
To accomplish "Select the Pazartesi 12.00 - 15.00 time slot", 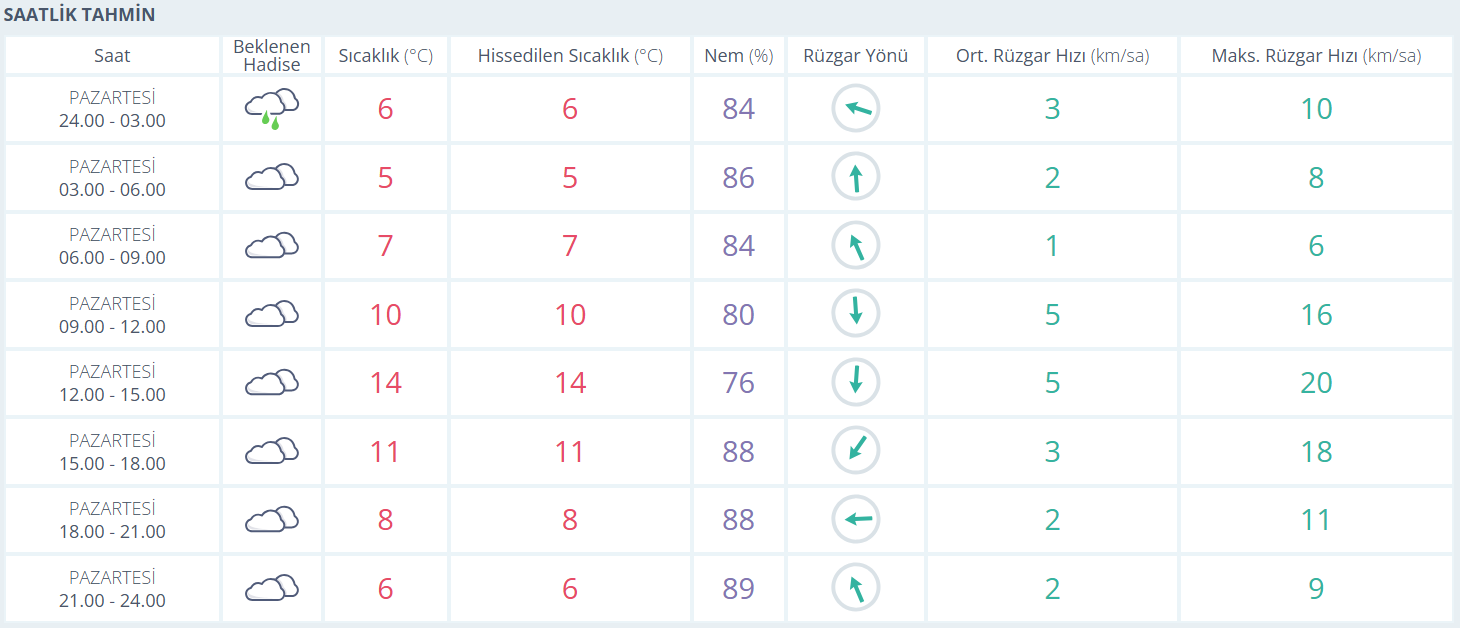I will pos(112,383).
